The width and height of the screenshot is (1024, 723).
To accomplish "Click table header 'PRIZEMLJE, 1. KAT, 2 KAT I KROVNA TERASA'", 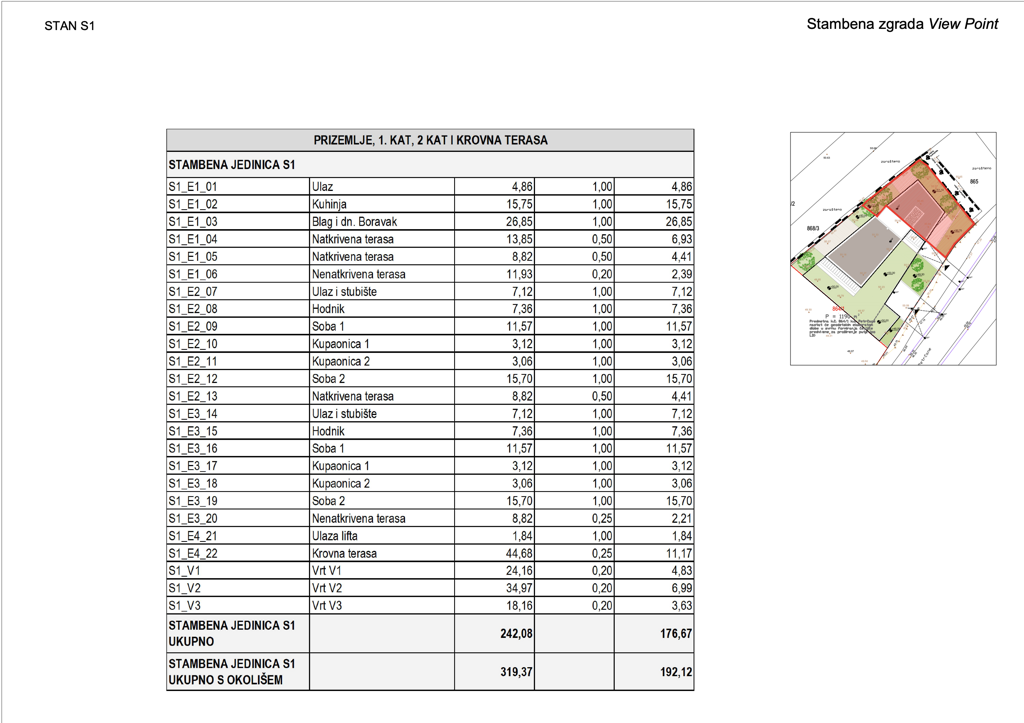I will click(x=430, y=140).
